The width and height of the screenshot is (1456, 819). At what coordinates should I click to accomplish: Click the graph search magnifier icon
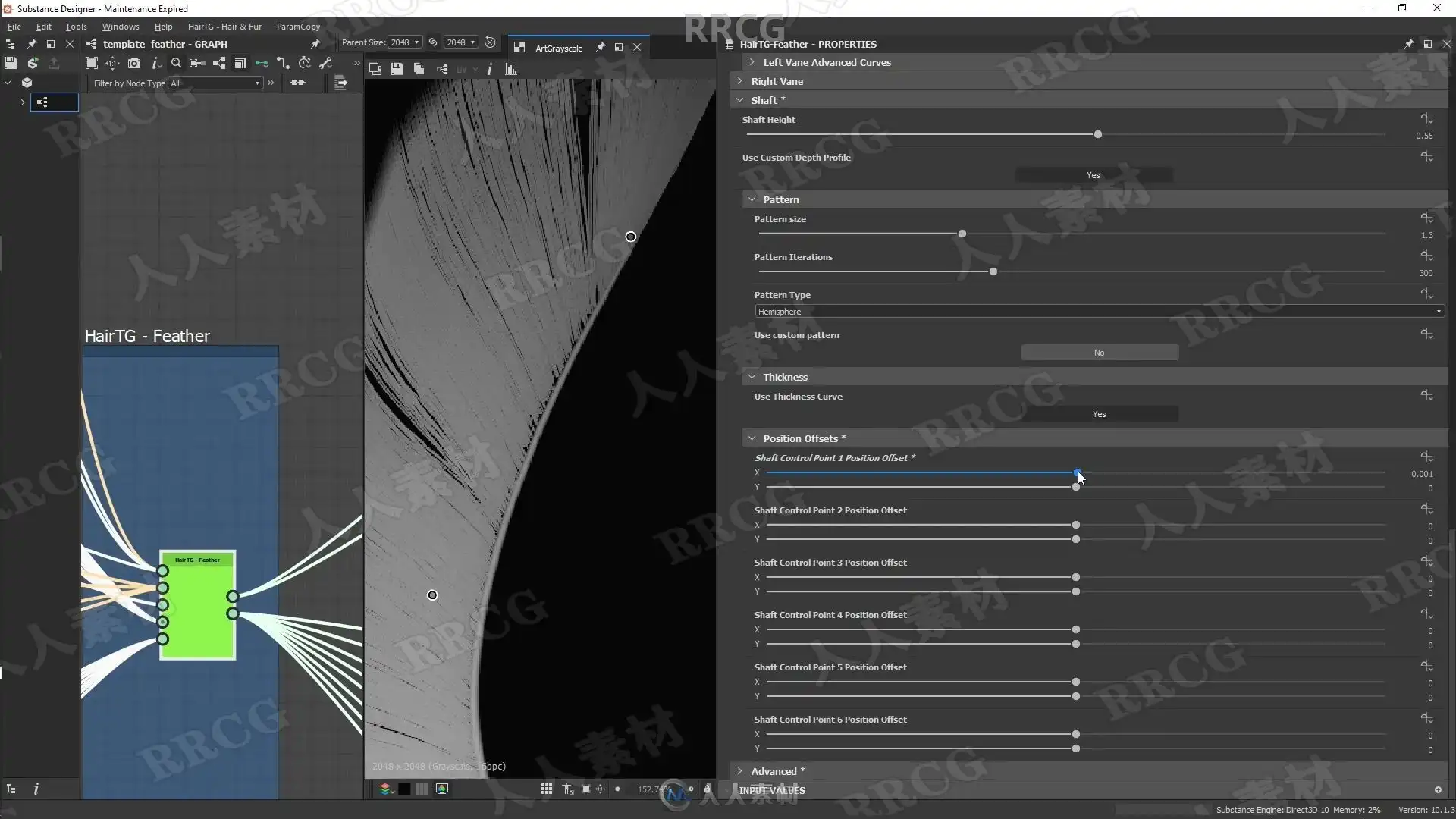coord(176,63)
